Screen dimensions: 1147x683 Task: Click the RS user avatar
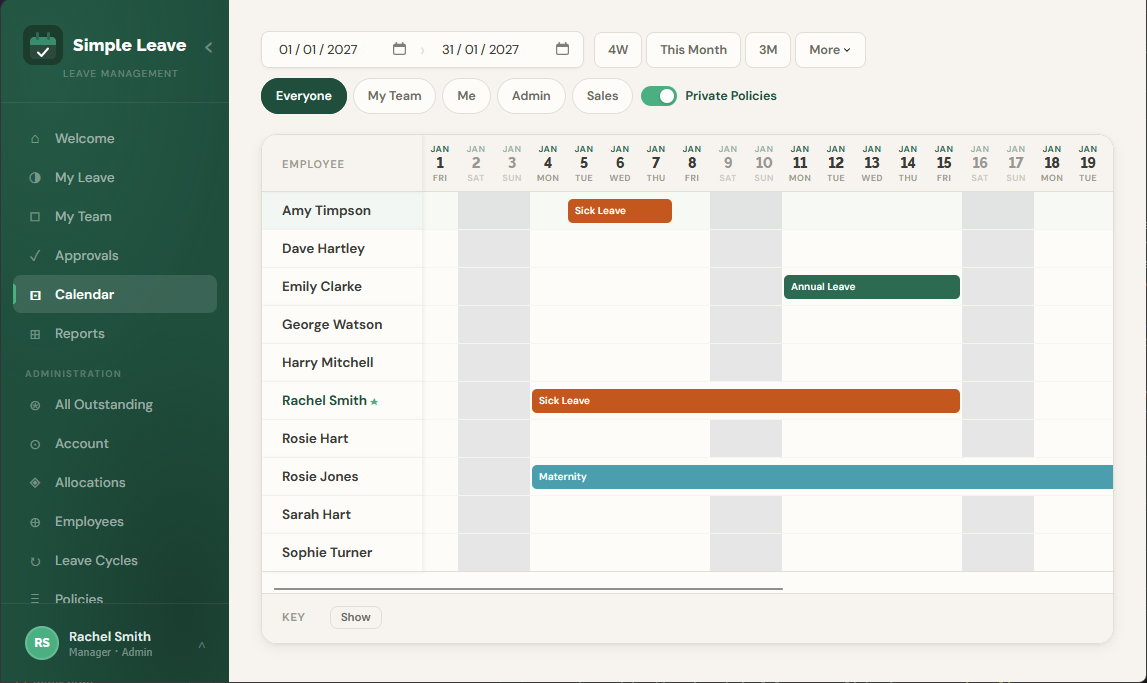click(42, 643)
